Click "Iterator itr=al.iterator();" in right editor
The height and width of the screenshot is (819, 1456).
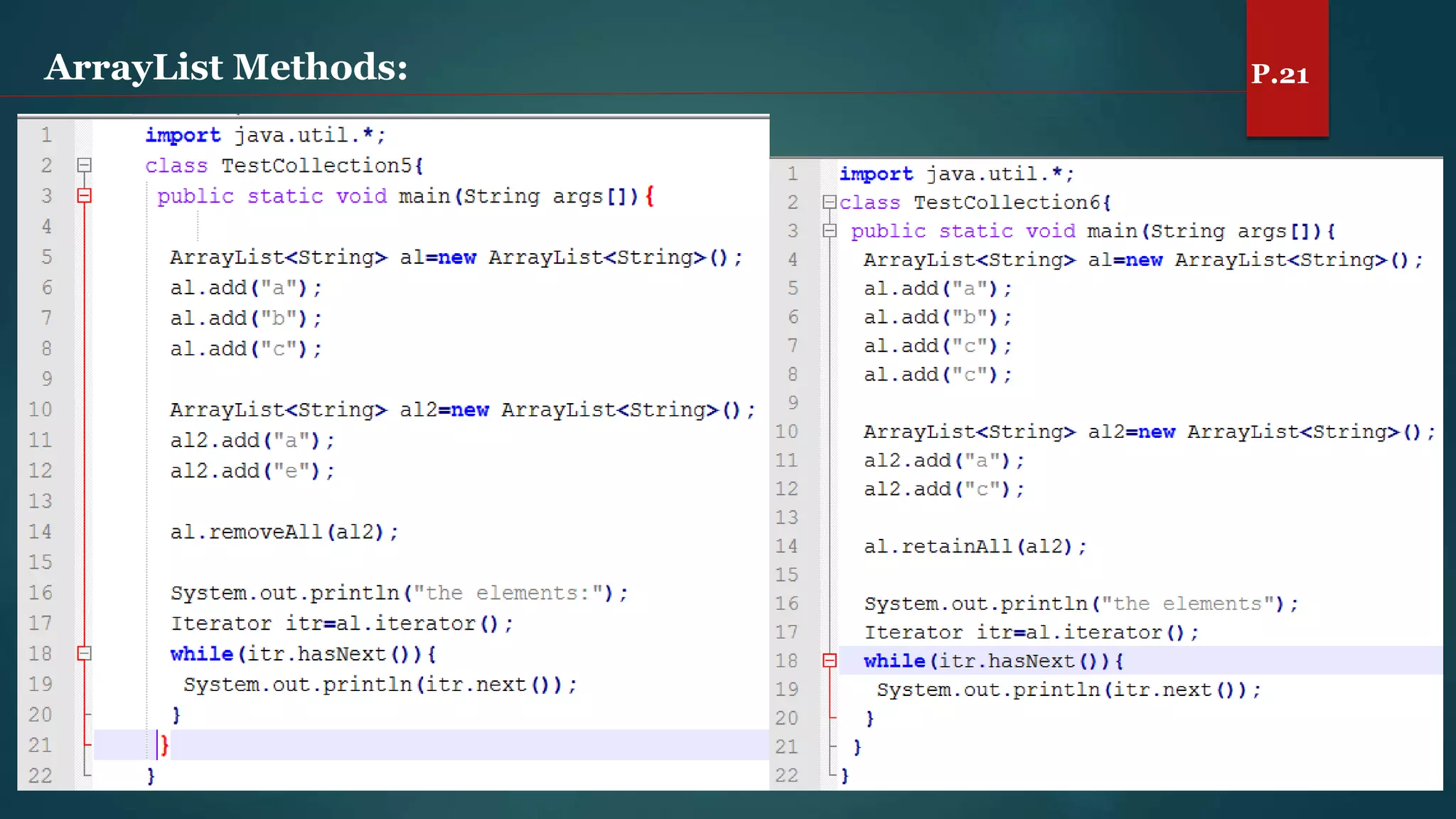click(1032, 632)
